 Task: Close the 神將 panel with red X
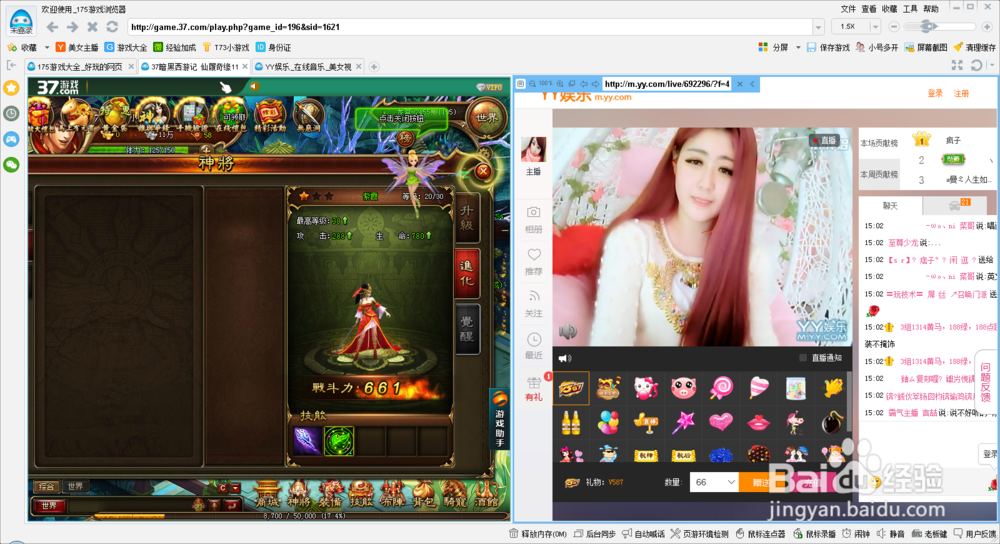pyautogui.click(x=483, y=171)
